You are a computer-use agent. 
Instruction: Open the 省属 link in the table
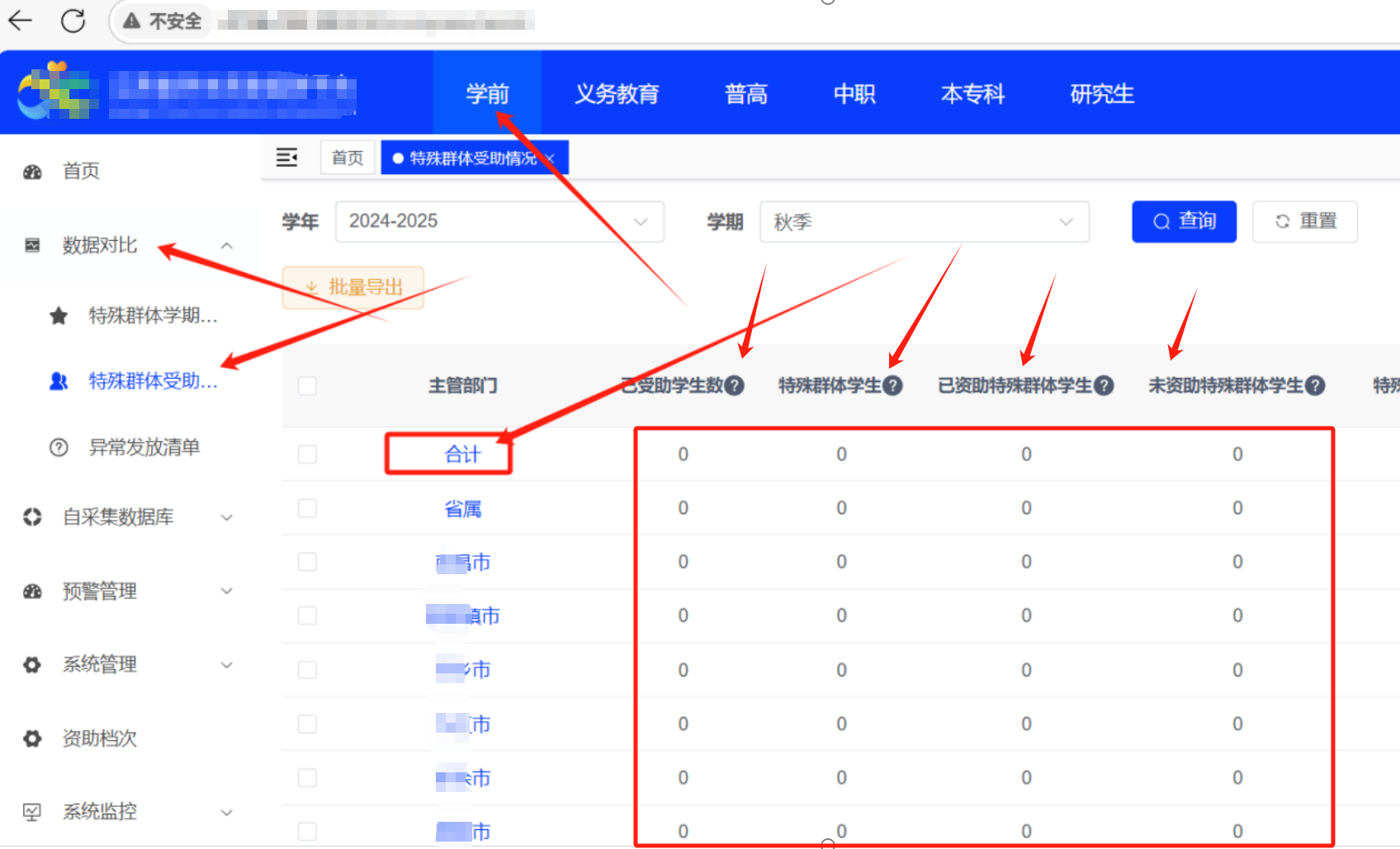(462, 508)
